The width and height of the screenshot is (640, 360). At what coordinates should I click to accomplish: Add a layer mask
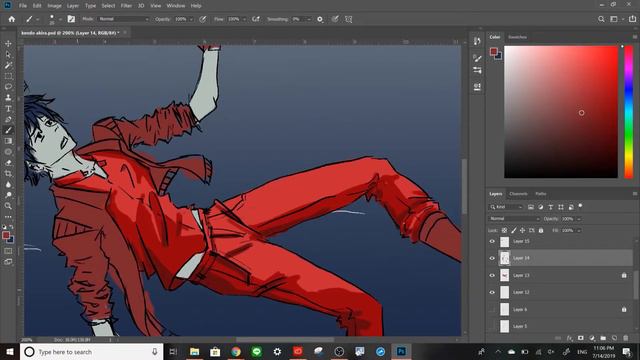point(580,338)
